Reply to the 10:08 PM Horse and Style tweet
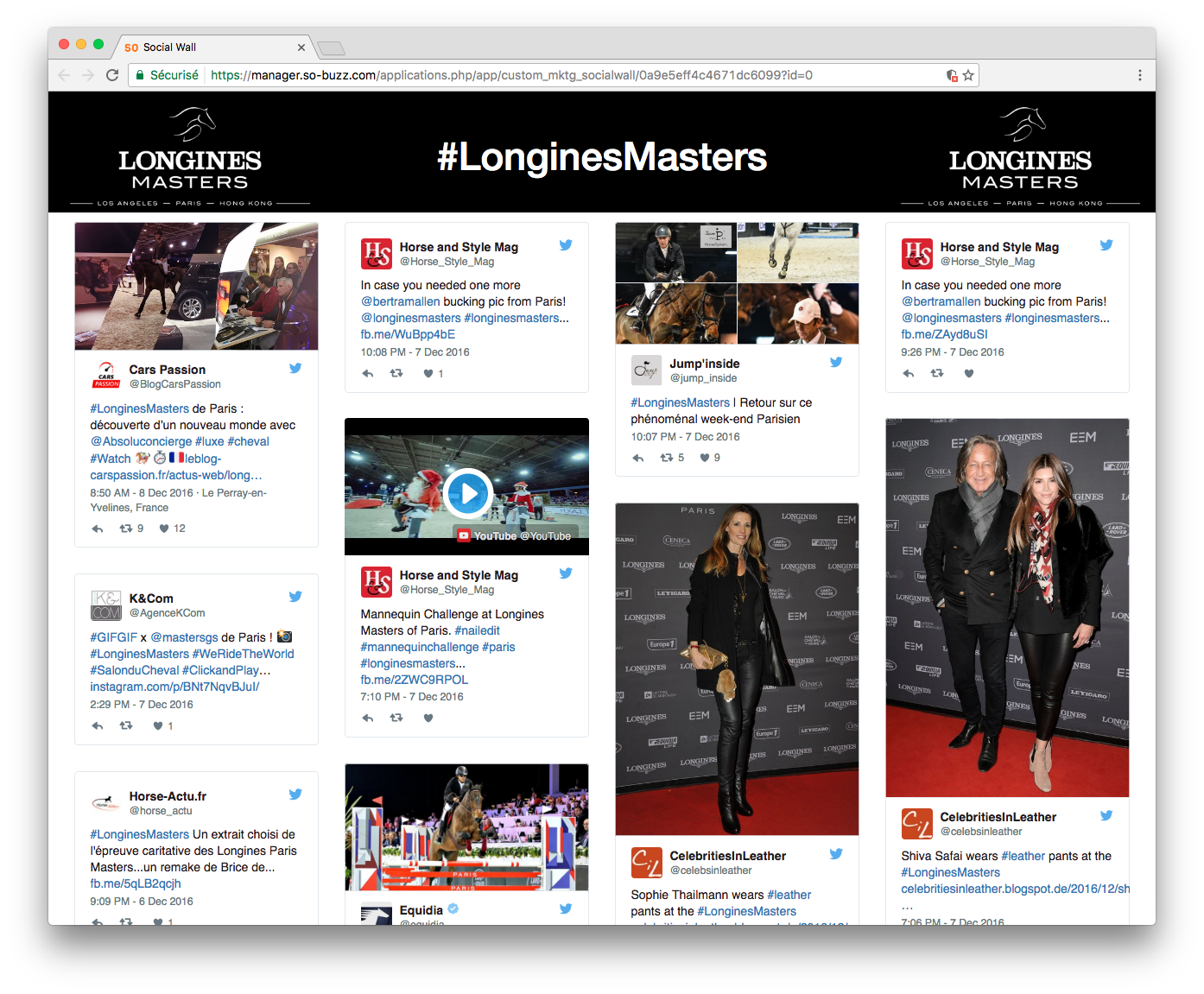1204x994 pixels. pyautogui.click(x=368, y=374)
